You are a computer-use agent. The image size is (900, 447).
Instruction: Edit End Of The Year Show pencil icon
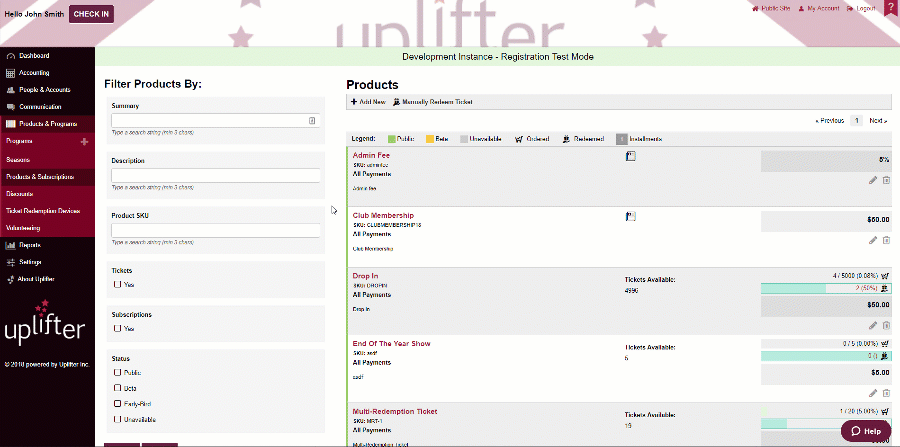pos(873,393)
